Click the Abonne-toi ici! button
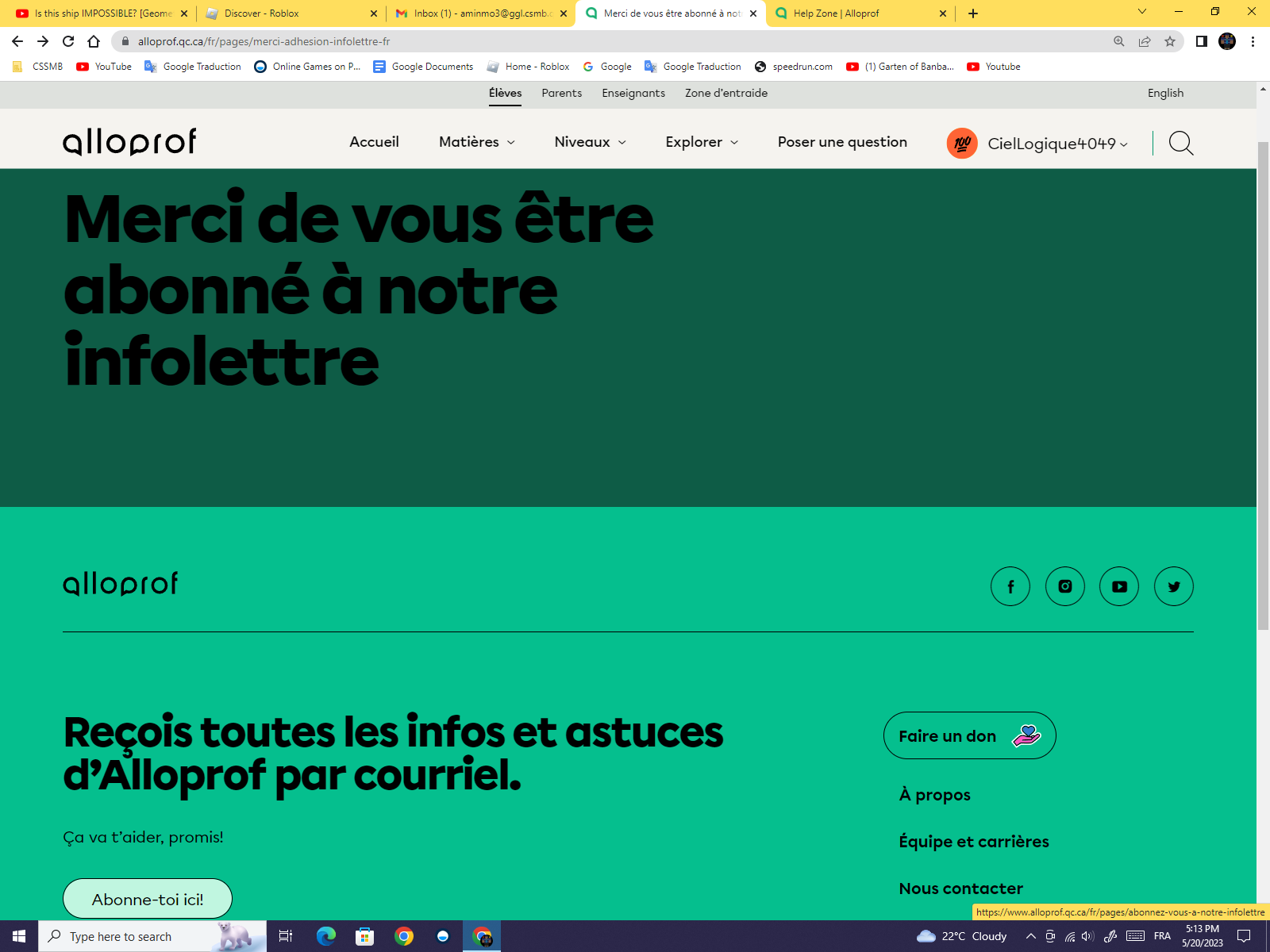This screenshot has height=952, width=1270. [148, 899]
